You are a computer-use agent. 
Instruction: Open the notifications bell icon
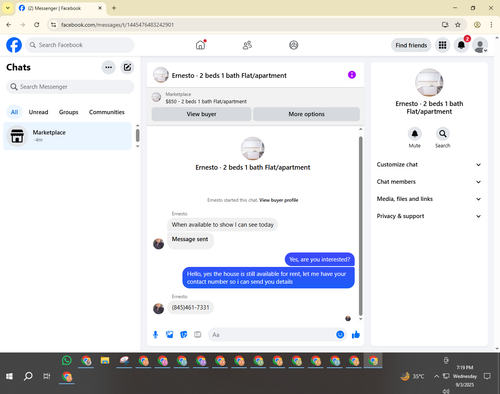click(461, 45)
